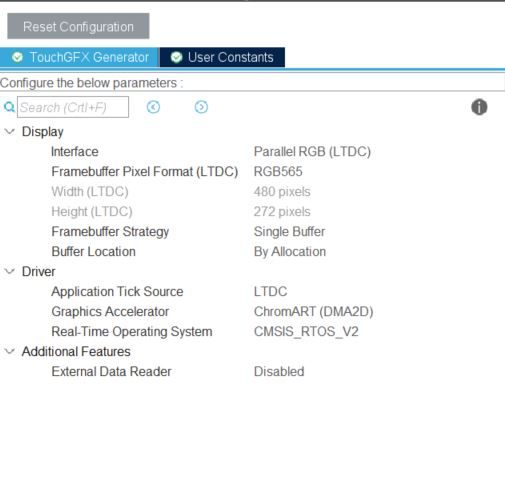The width and height of the screenshot is (505, 502).
Task: Open the CMSIS_RTOS_V2 value
Action: click(306, 332)
